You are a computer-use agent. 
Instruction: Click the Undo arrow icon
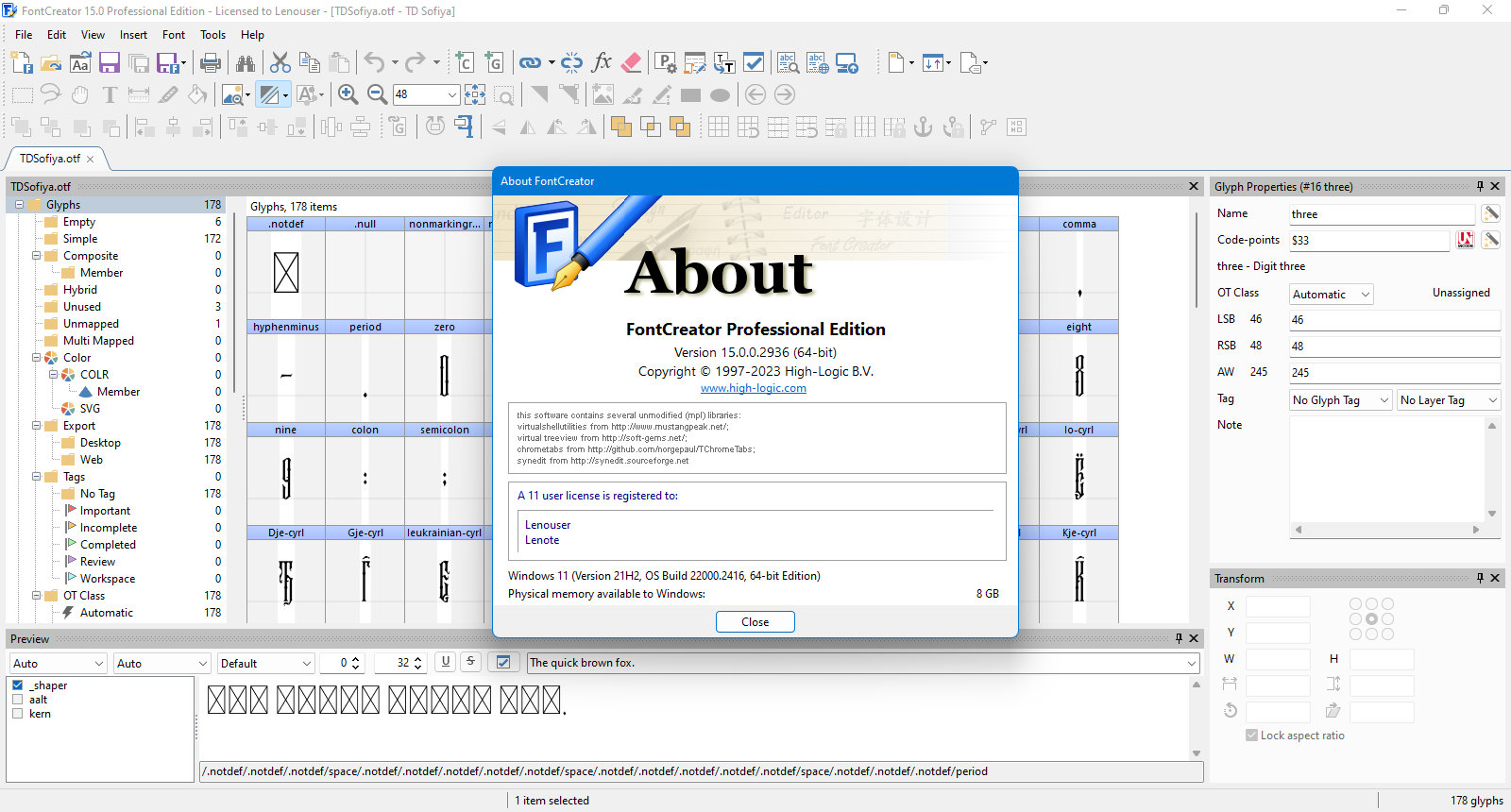click(x=375, y=63)
